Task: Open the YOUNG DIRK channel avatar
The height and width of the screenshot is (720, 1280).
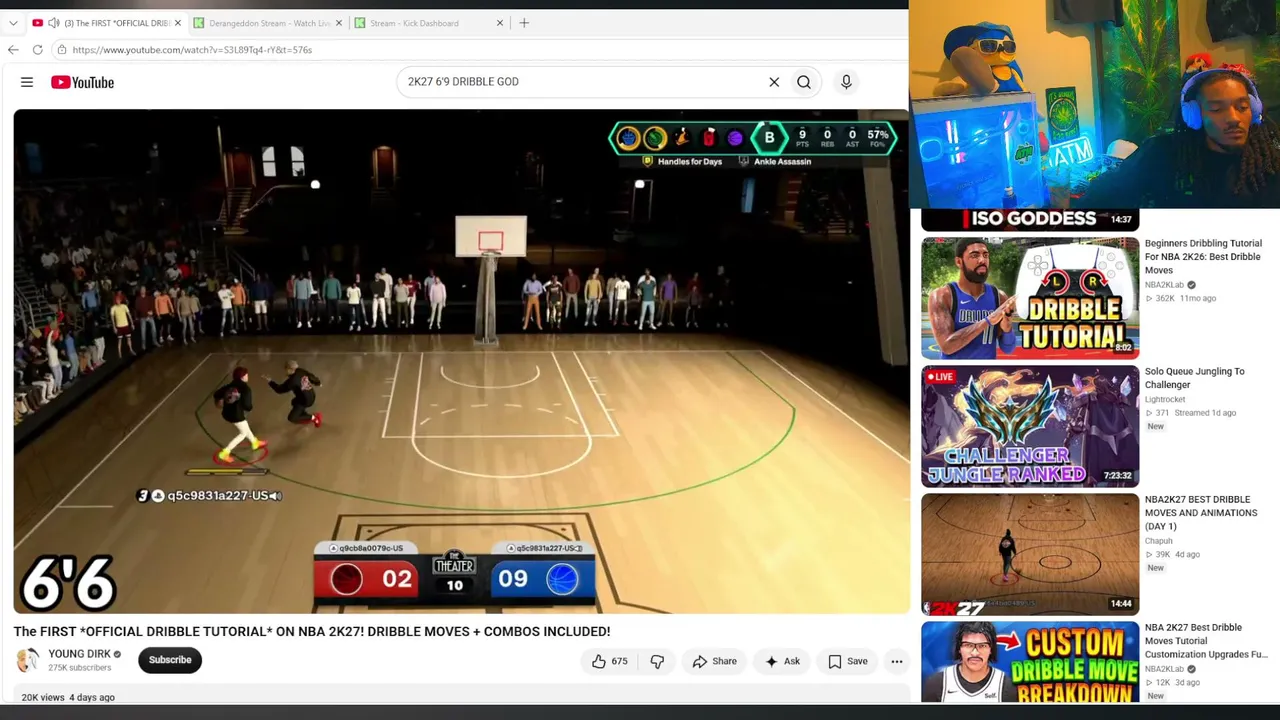Action: [27, 660]
